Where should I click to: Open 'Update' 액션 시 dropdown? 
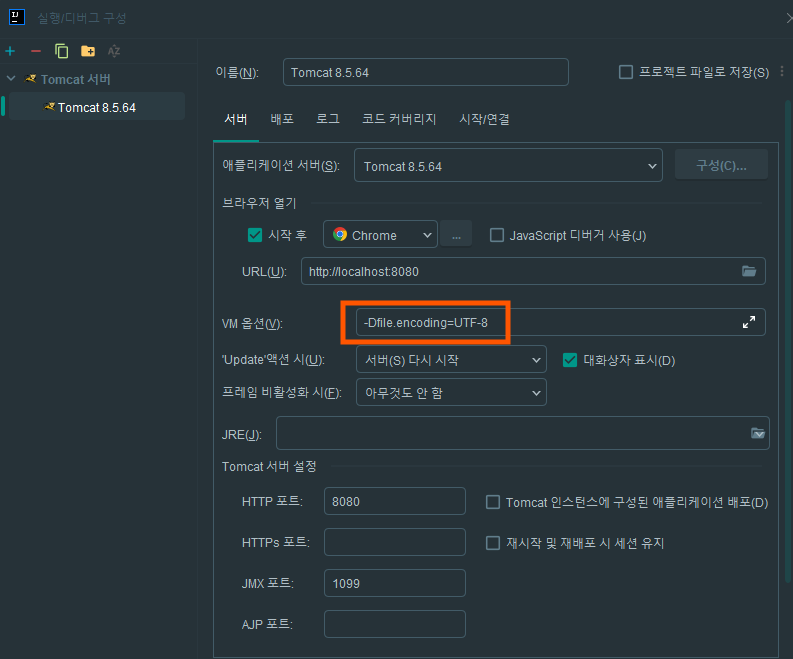[451, 360]
